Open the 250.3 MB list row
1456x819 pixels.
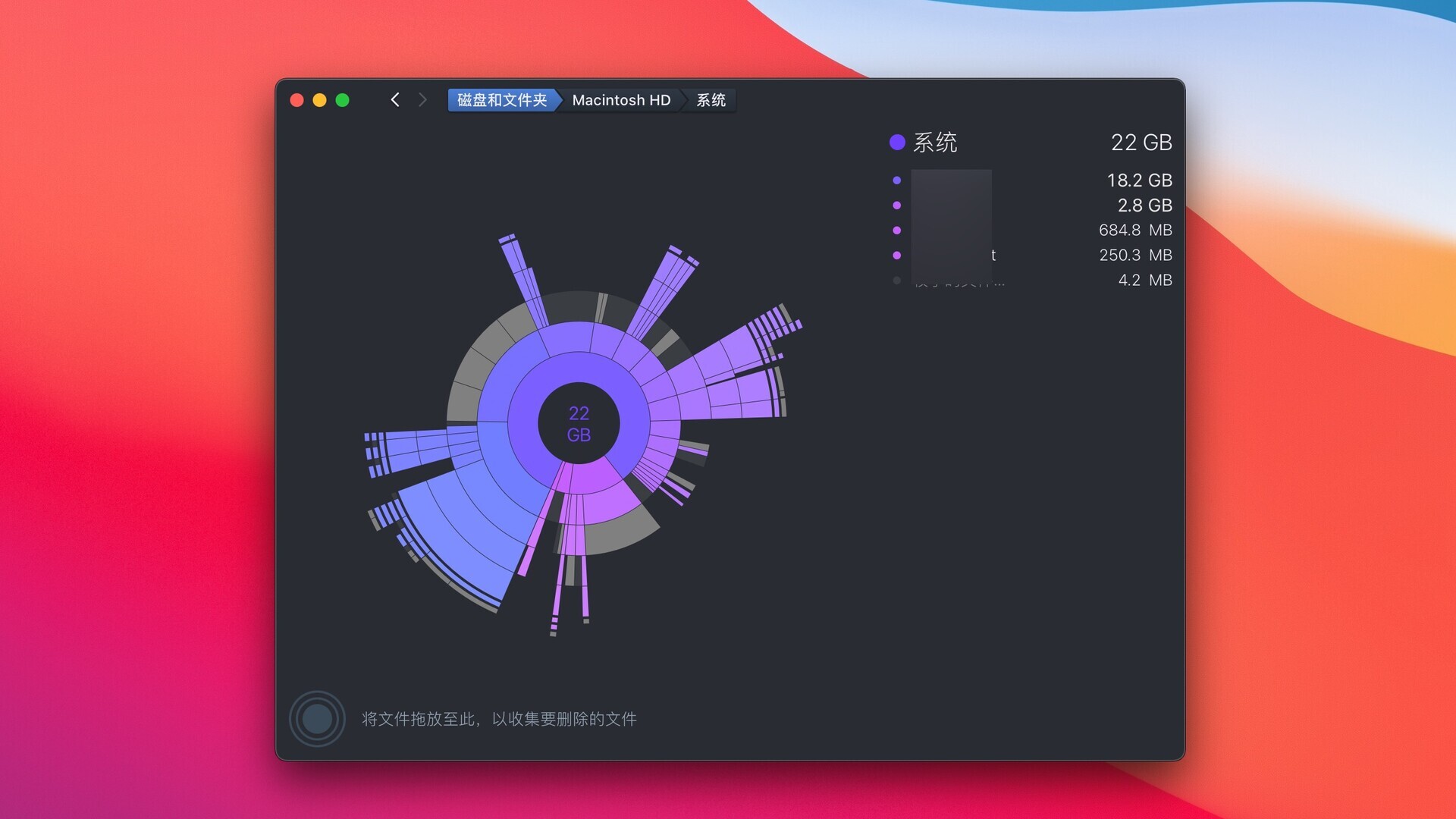pyautogui.click(x=1032, y=256)
